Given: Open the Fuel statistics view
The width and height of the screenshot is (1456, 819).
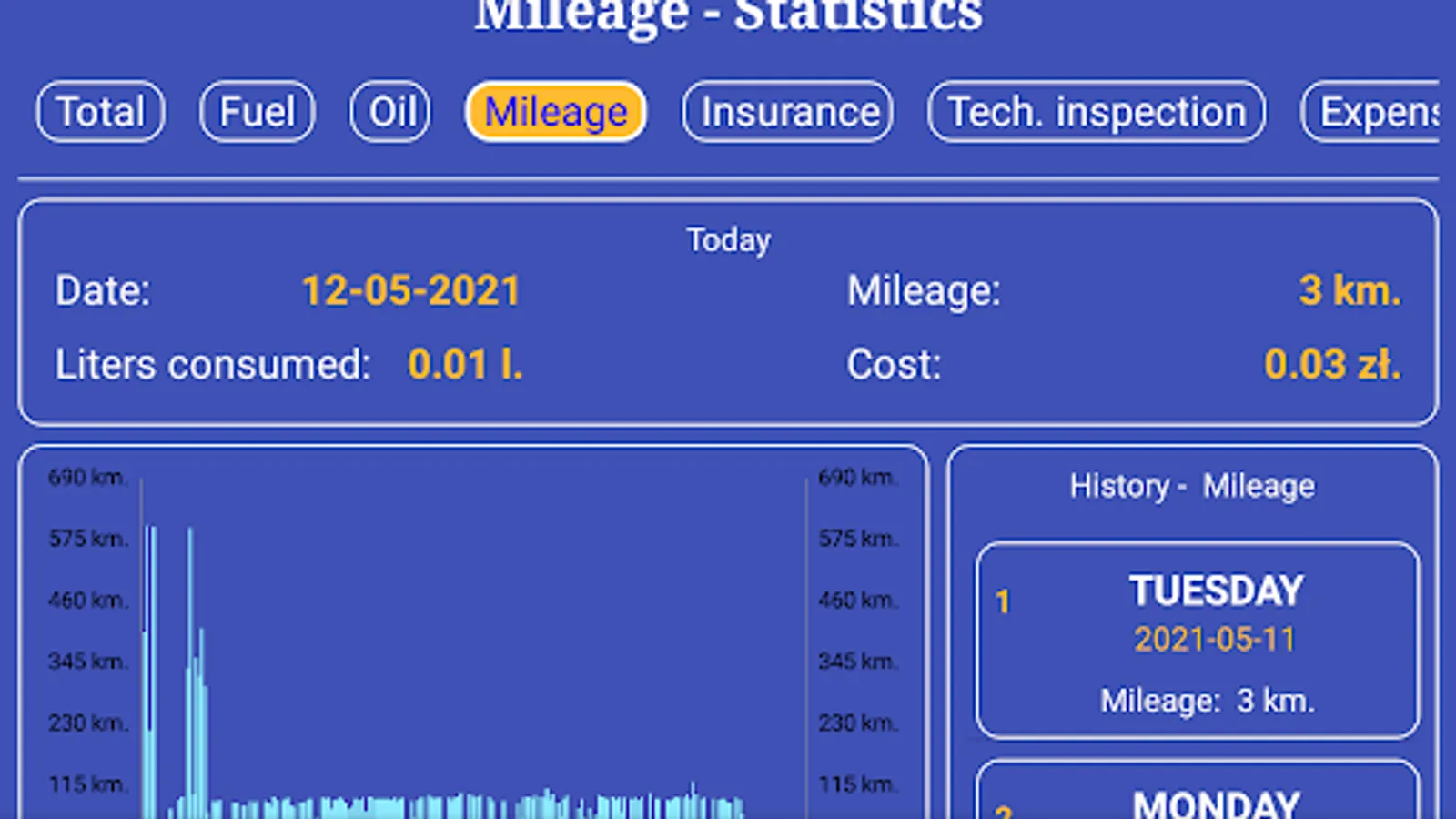Looking at the screenshot, I should click(257, 112).
